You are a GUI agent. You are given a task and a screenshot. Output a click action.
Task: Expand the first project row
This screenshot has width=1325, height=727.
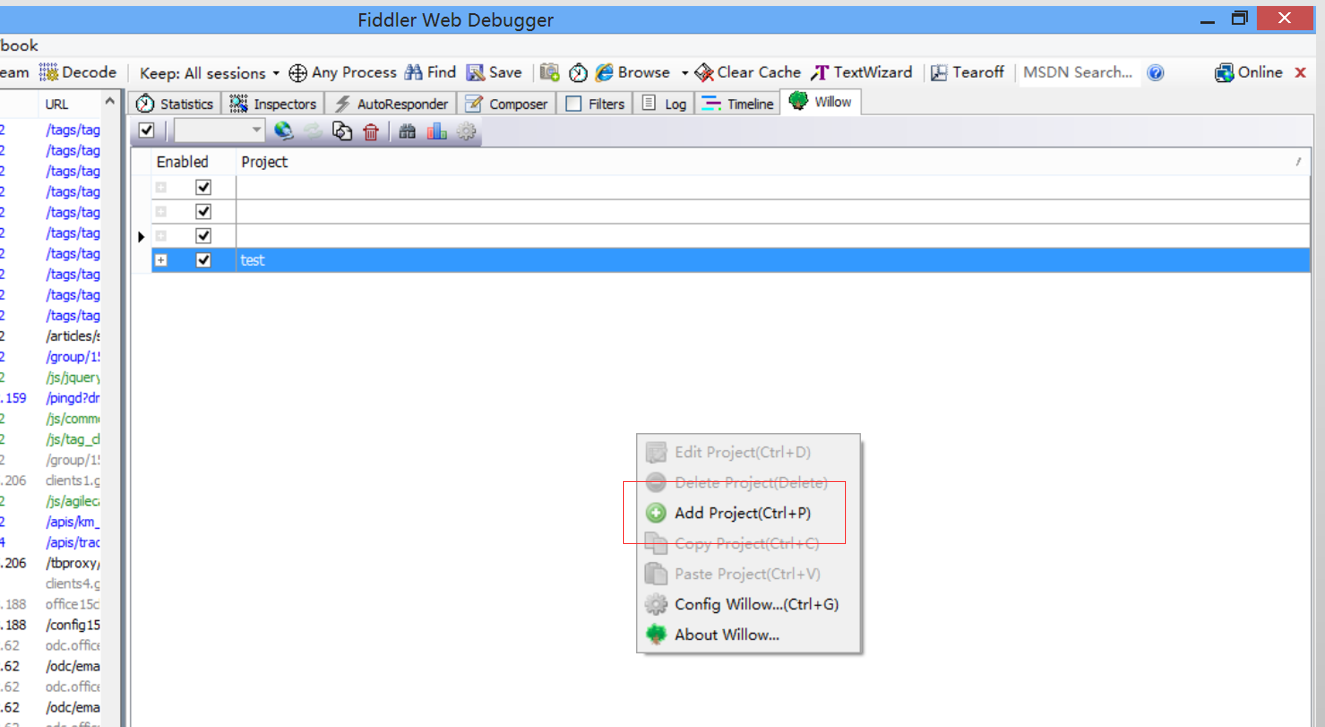tap(161, 187)
